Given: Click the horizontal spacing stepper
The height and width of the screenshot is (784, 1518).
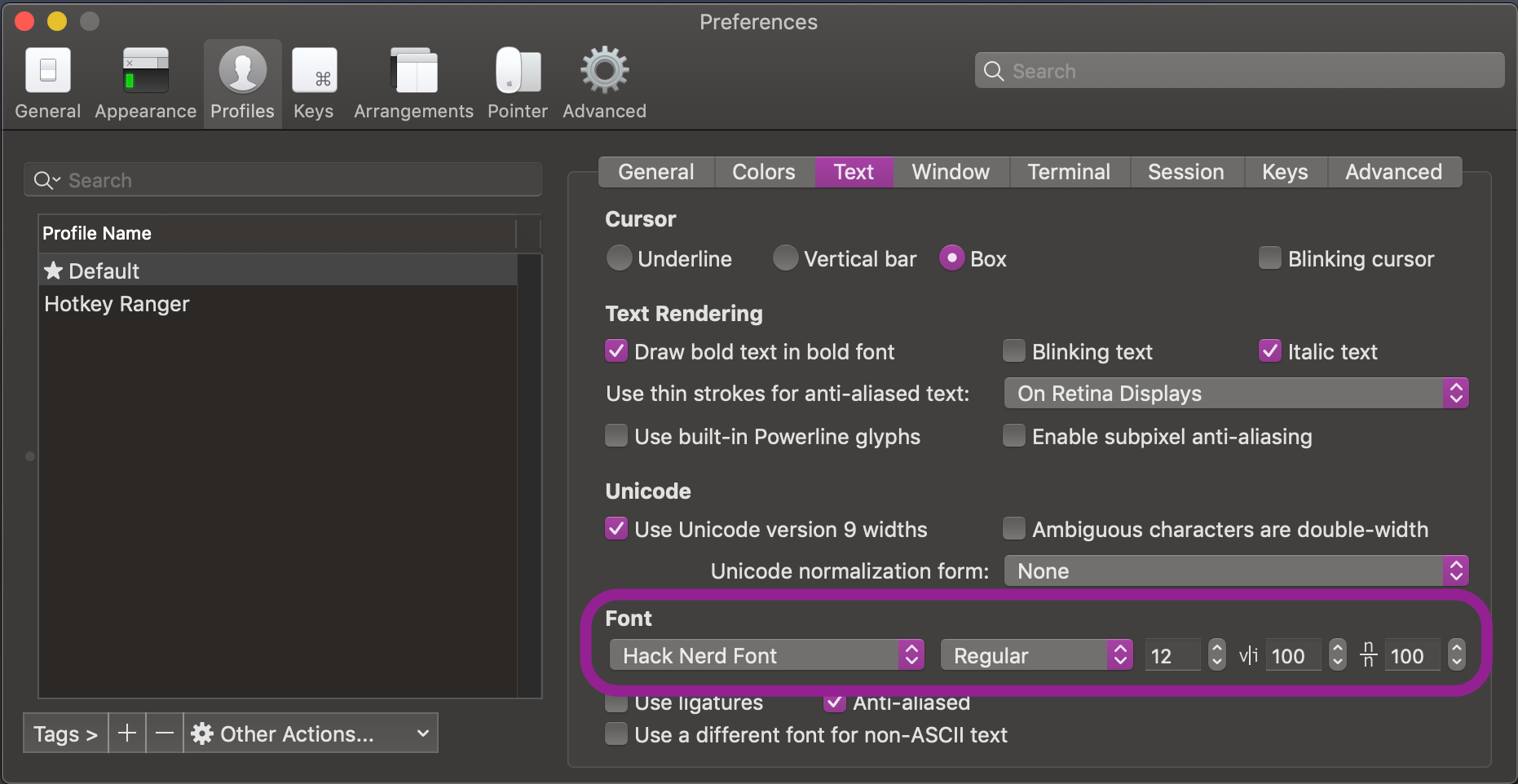Looking at the screenshot, I should pos(1337,654).
